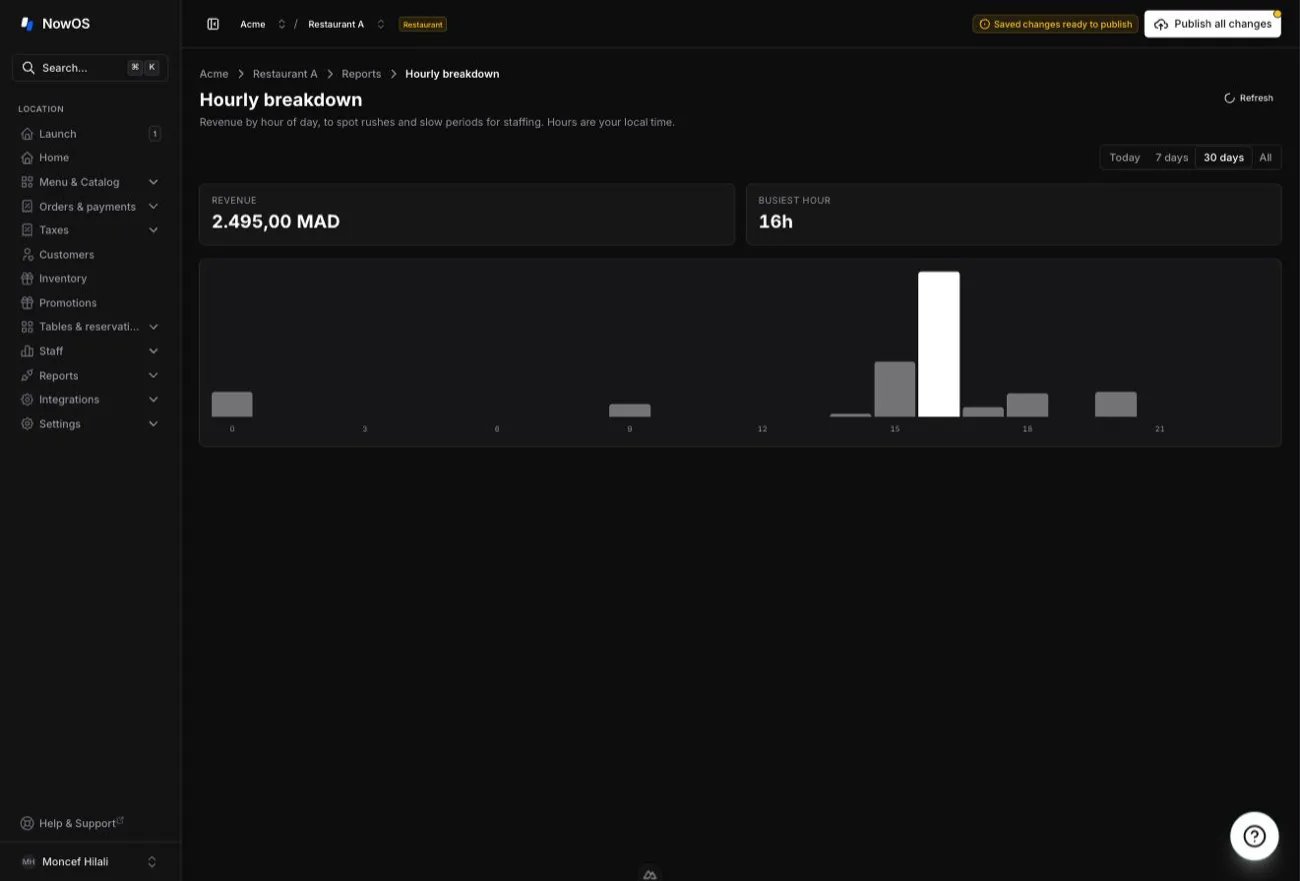Click the Search input field
The height and width of the screenshot is (881, 1300).
[90, 68]
